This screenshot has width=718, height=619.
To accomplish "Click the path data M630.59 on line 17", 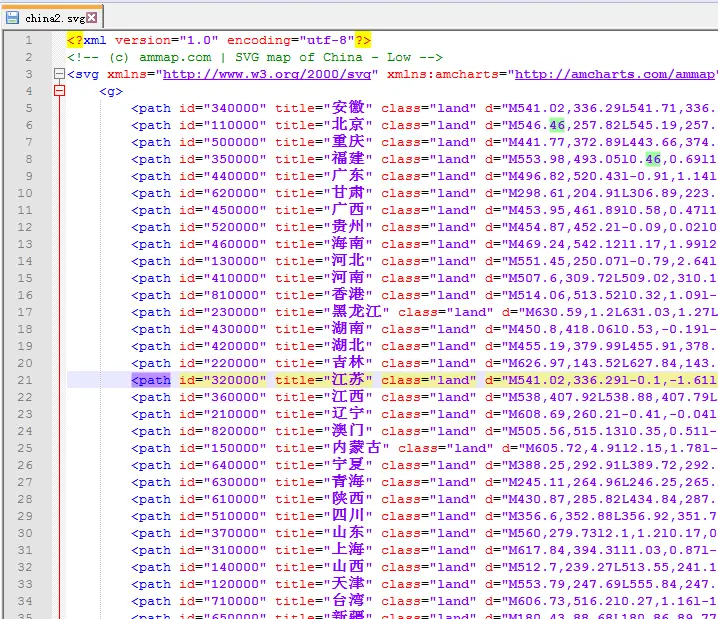I will 553,312.
